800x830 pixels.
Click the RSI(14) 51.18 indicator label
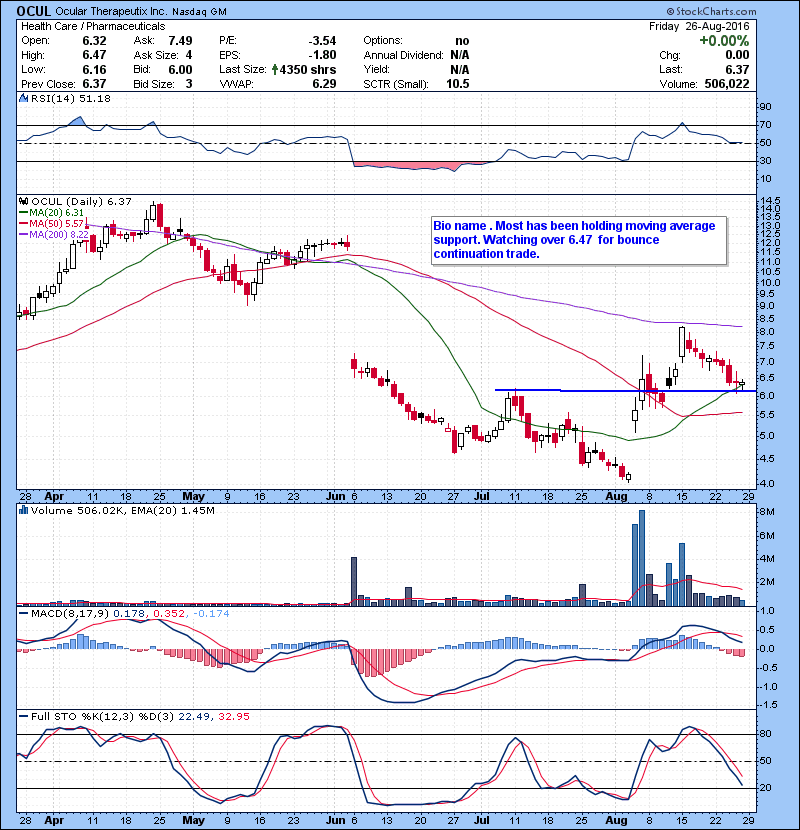point(70,98)
